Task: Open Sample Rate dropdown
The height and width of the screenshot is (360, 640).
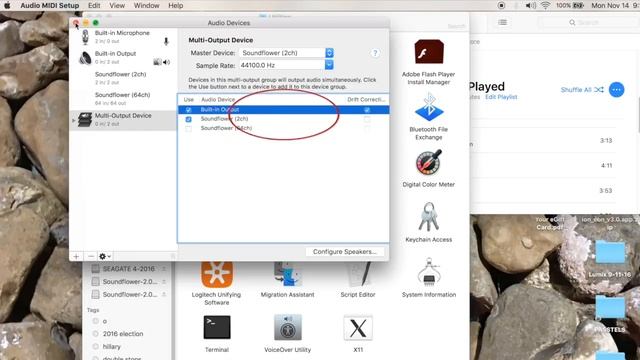Action: pyautogui.click(x=329, y=65)
